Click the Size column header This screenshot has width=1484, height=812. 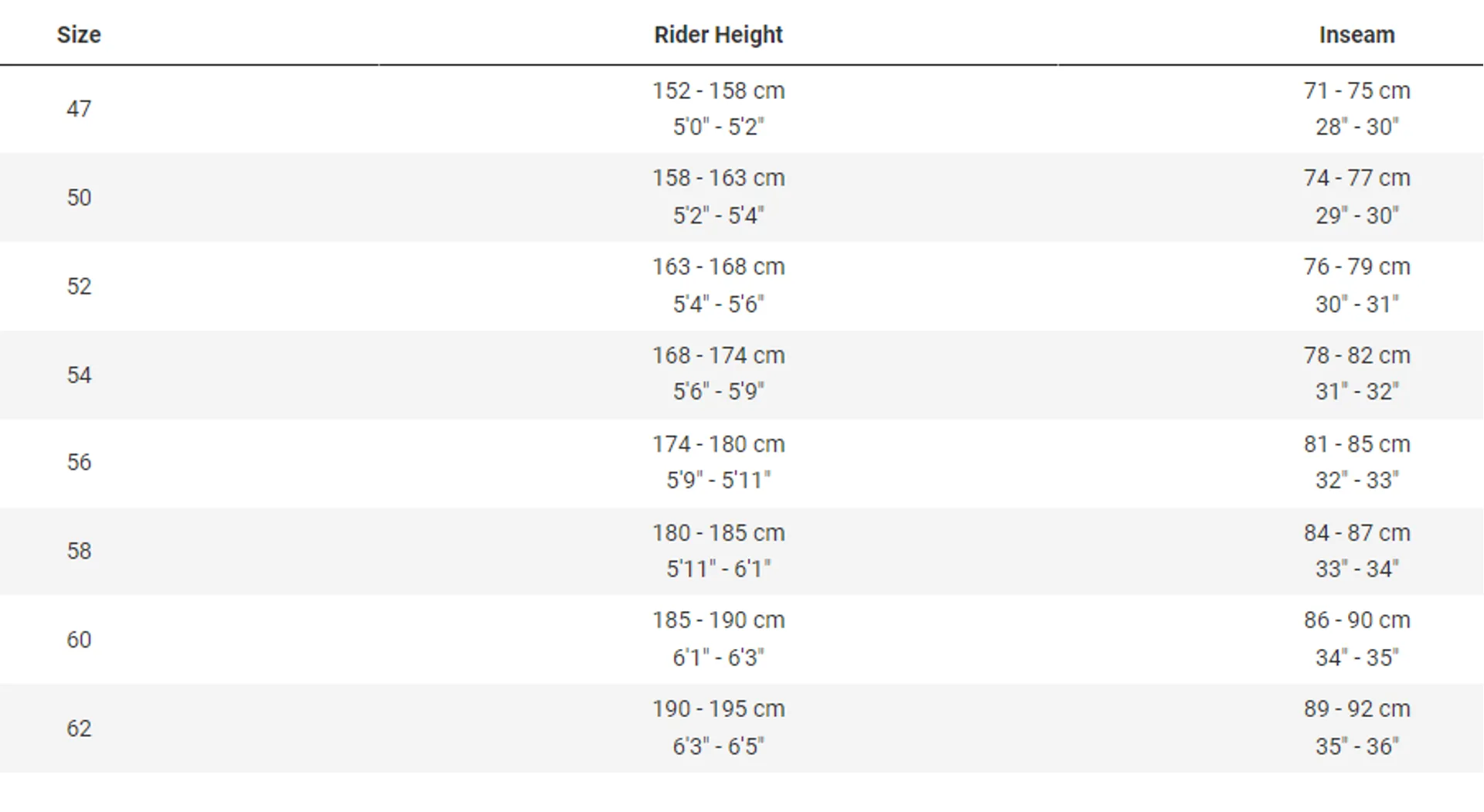coord(79,35)
